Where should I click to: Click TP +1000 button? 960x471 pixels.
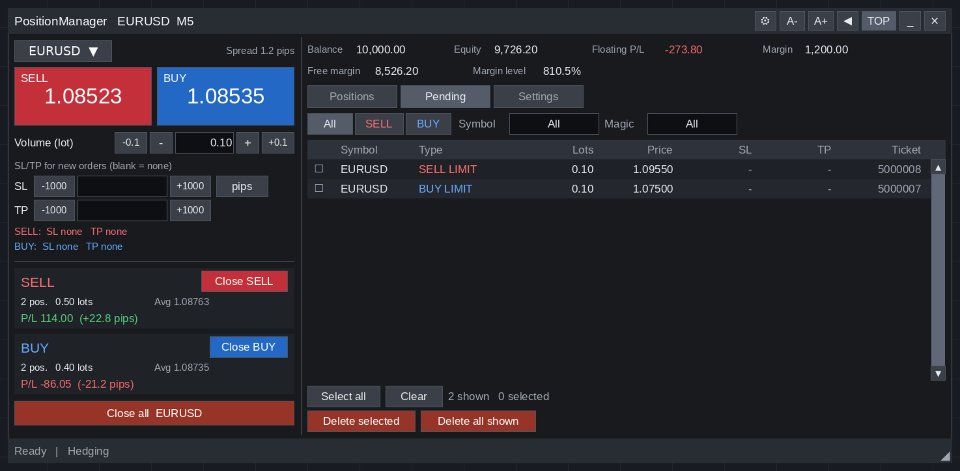point(190,210)
